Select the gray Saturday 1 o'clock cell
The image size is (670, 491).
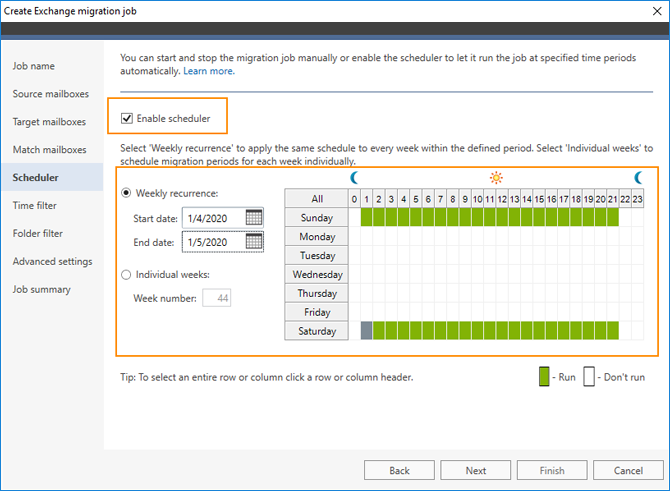point(367,331)
